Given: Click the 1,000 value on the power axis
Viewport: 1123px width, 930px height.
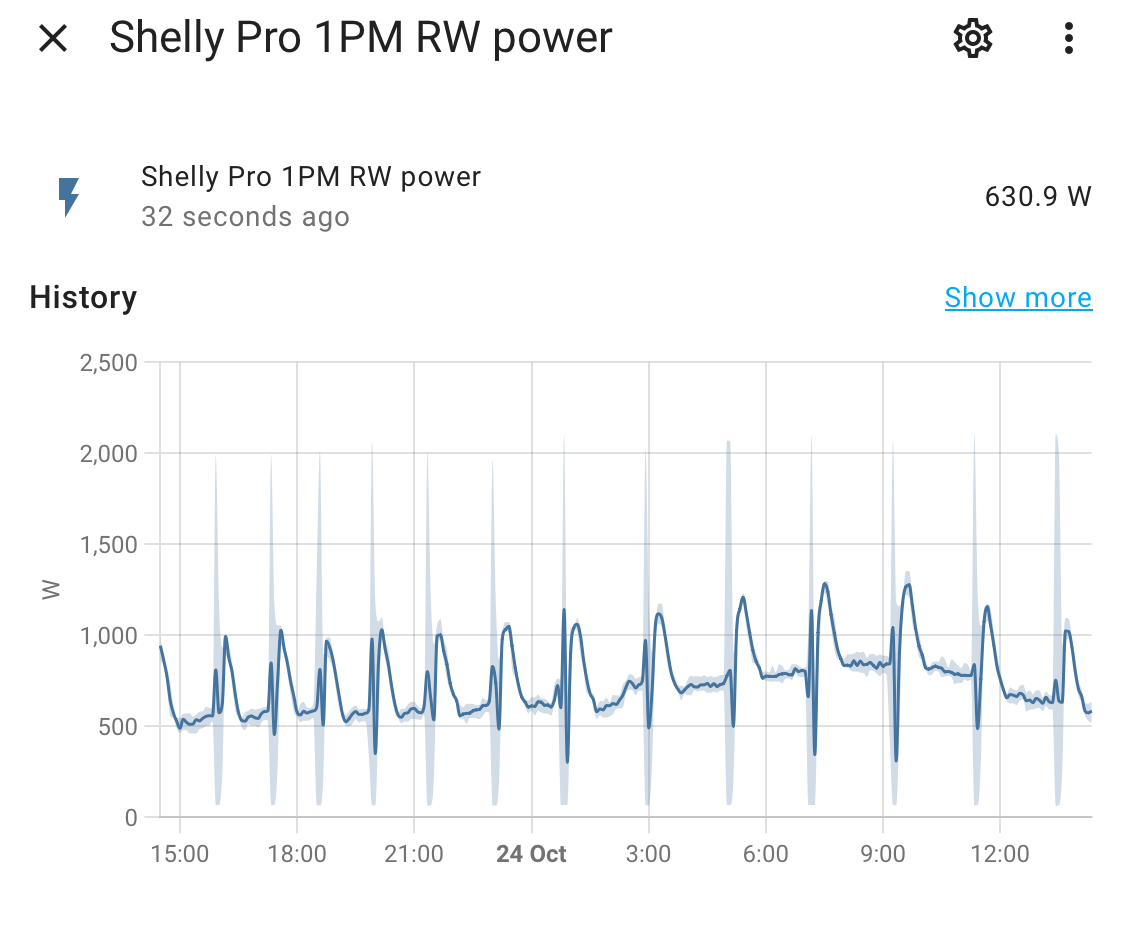Looking at the screenshot, I should (x=108, y=635).
